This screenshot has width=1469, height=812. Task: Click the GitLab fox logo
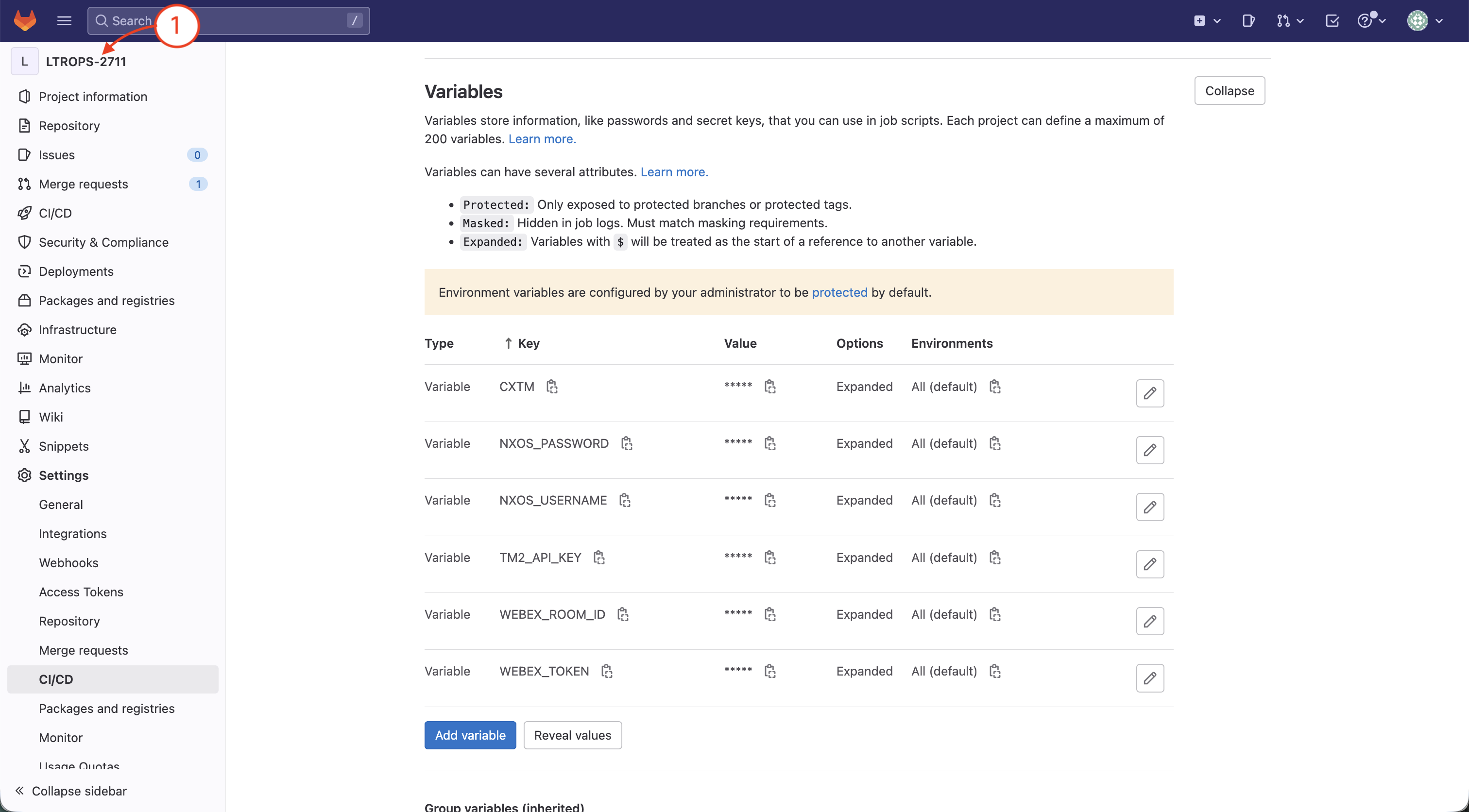(x=24, y=20)
